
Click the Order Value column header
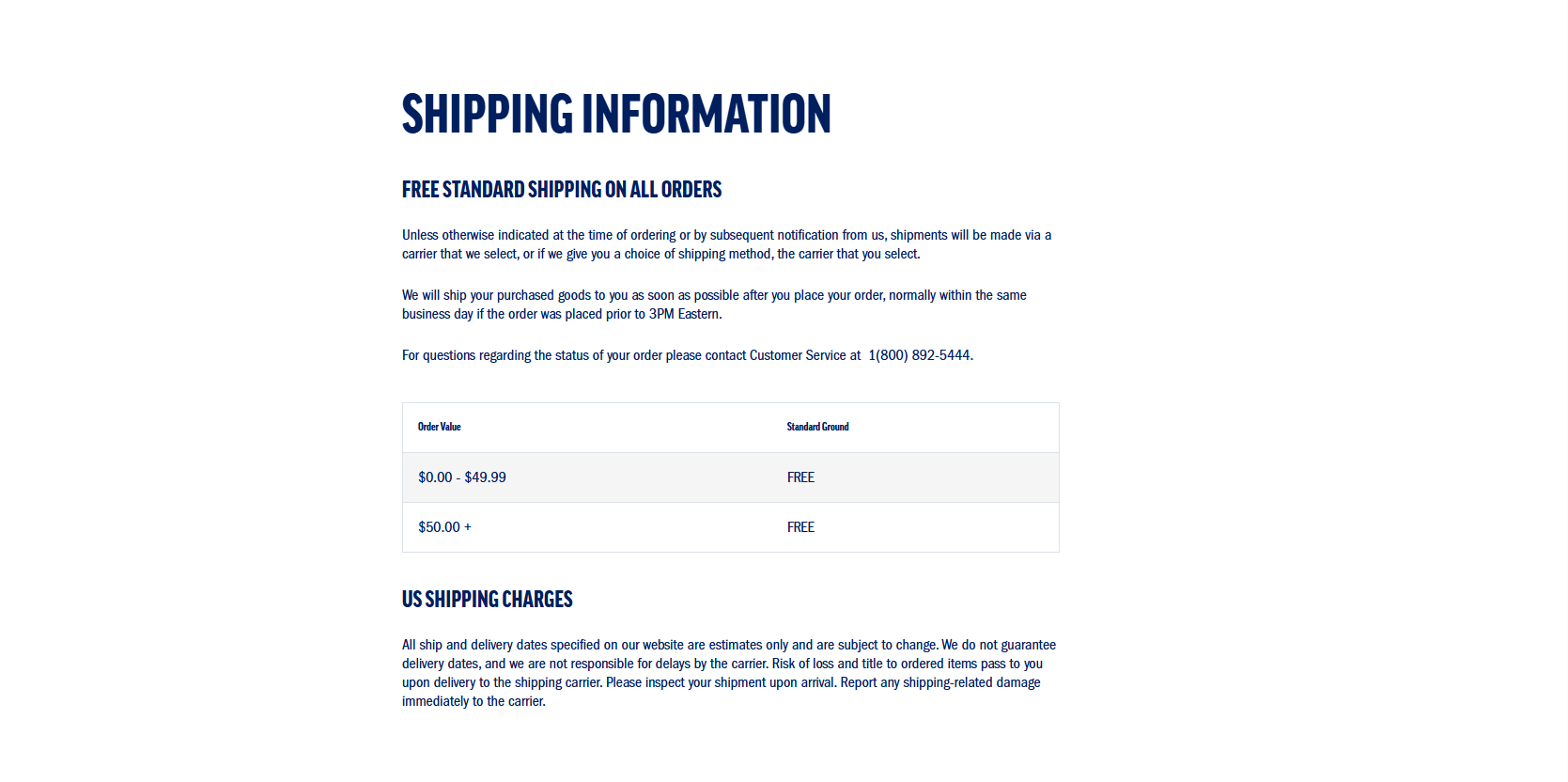pyautogui.click(x=439, y=427)
